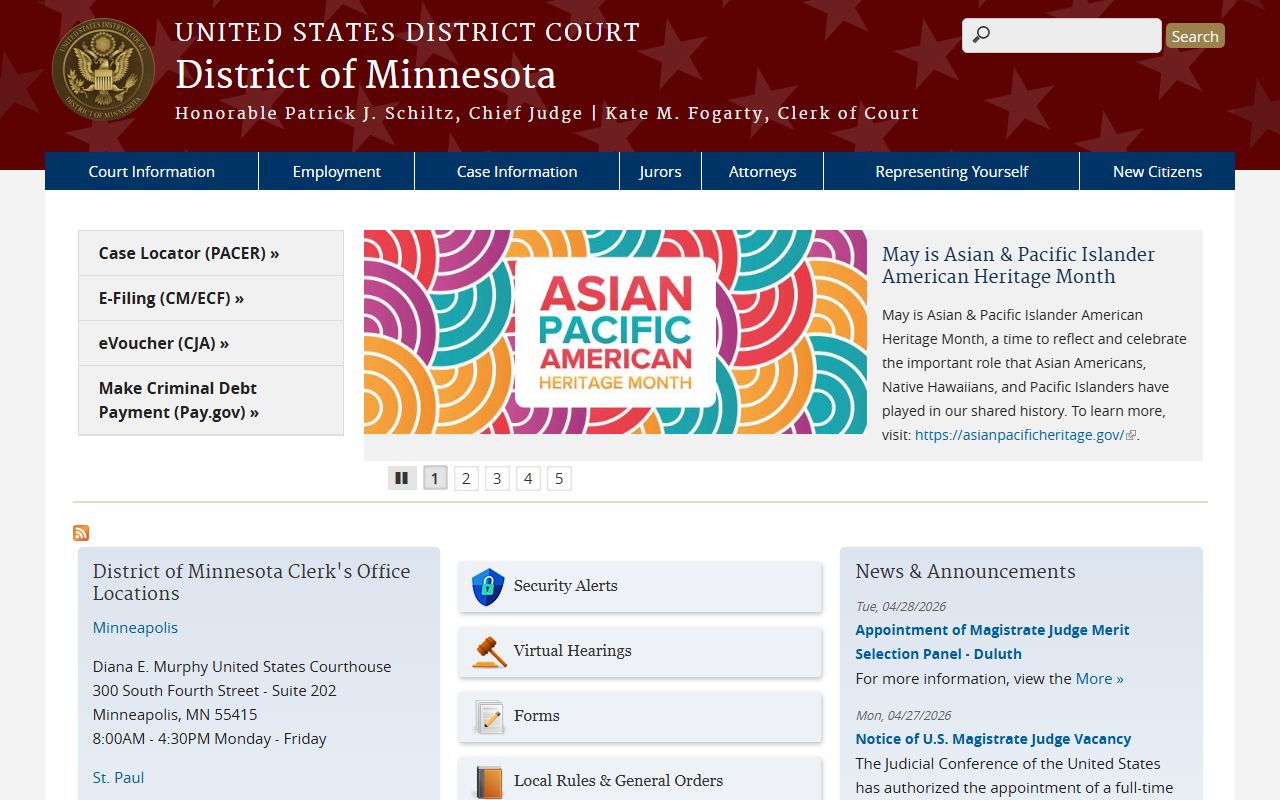Viewport: 1280px width, 800px height.
Task: Click the Virtual Hearings gavel icon
Action: 489,652
